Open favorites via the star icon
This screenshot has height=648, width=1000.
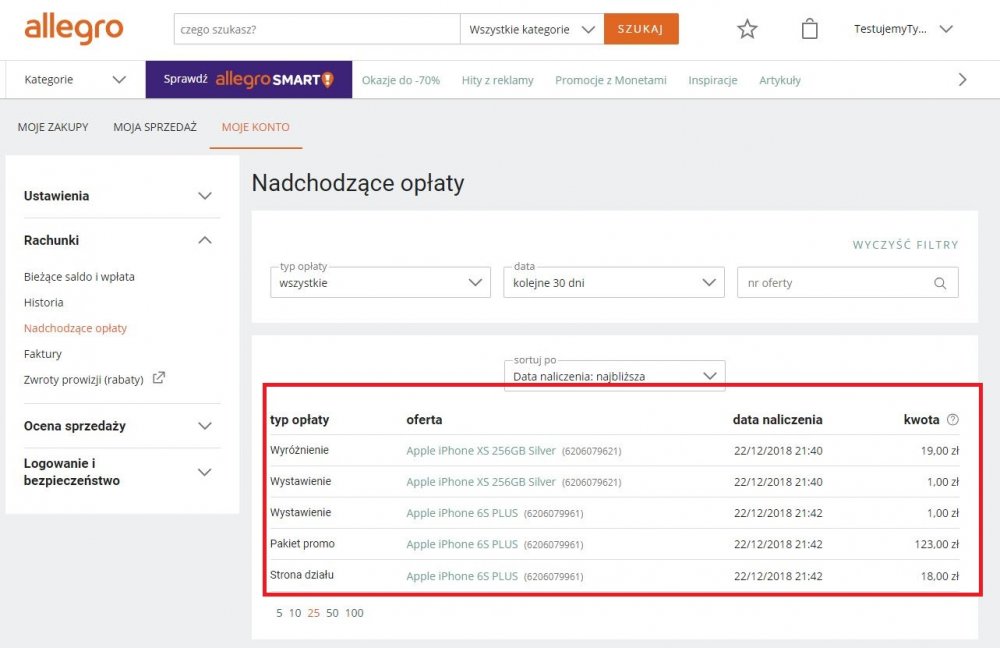(x=747, y=29)
